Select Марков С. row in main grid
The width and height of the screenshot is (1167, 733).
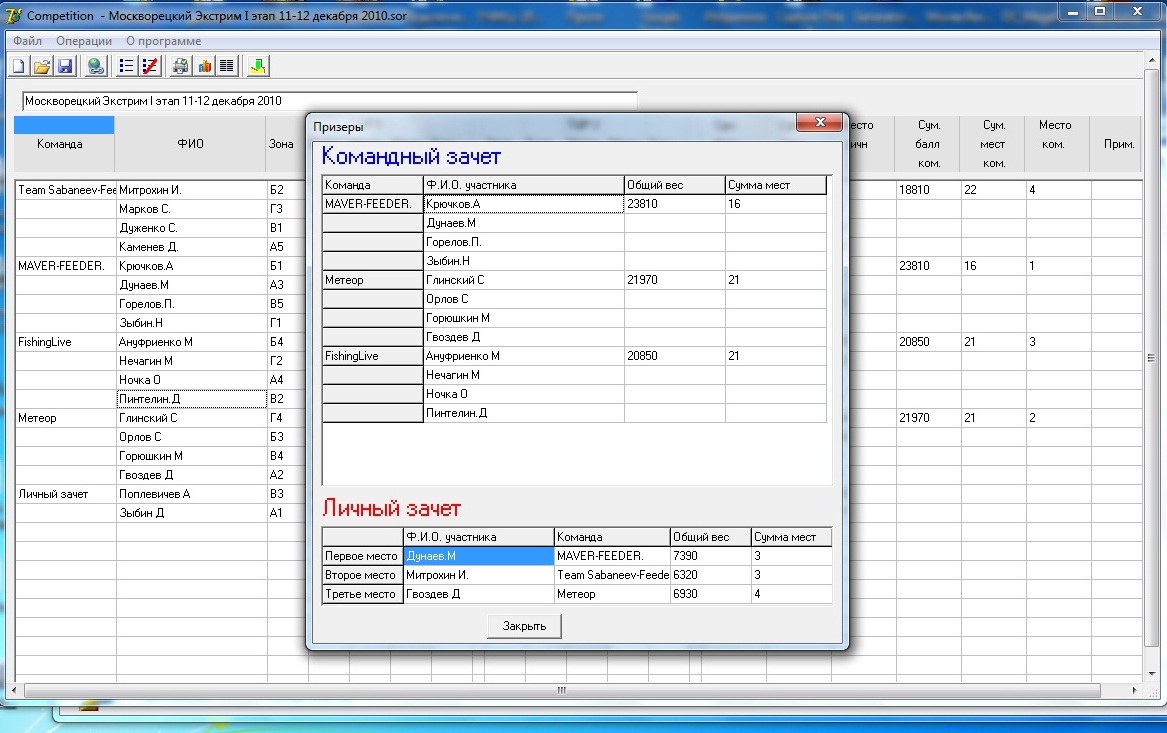(x=191, y=209)
